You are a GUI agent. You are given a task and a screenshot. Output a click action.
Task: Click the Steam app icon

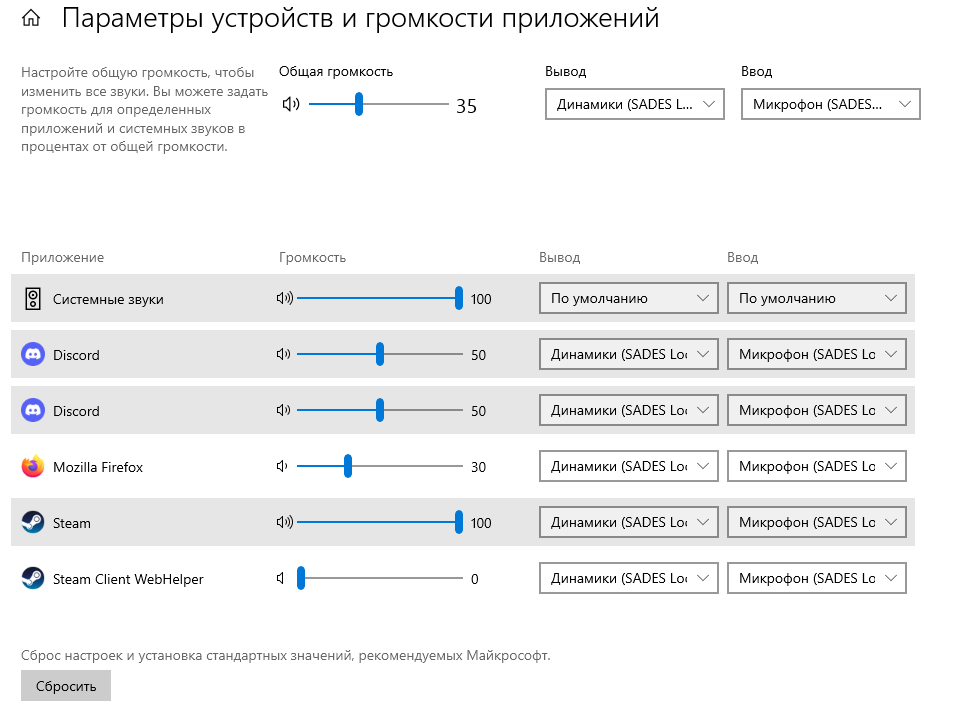[33, 522]
